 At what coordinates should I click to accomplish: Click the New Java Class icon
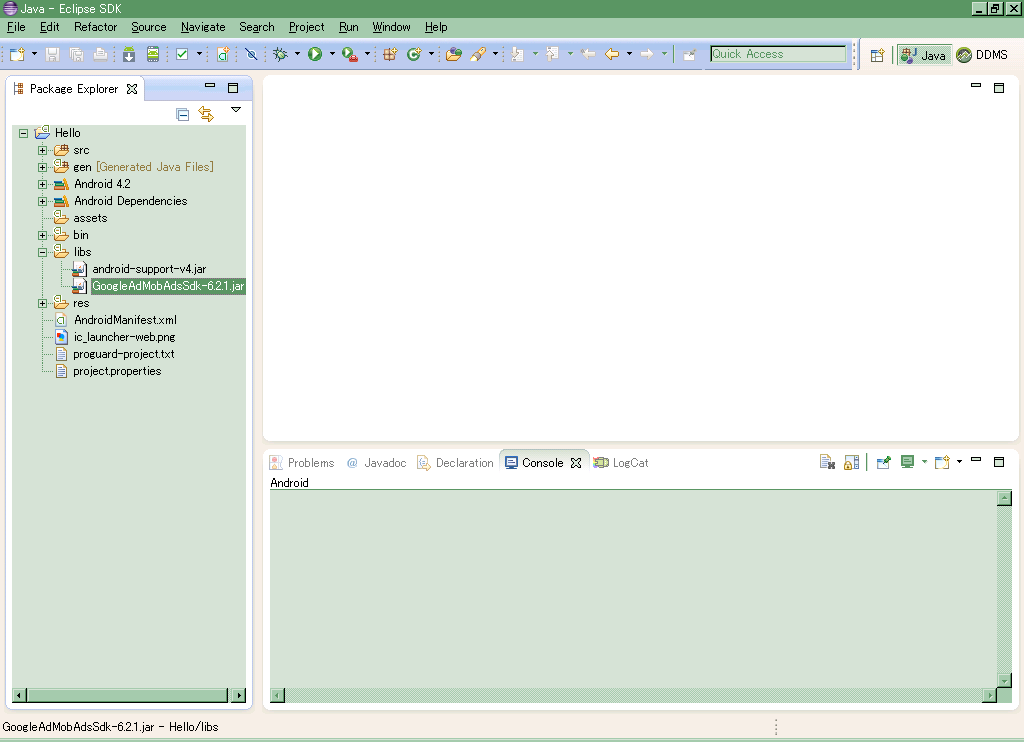(x=413, y=54)
